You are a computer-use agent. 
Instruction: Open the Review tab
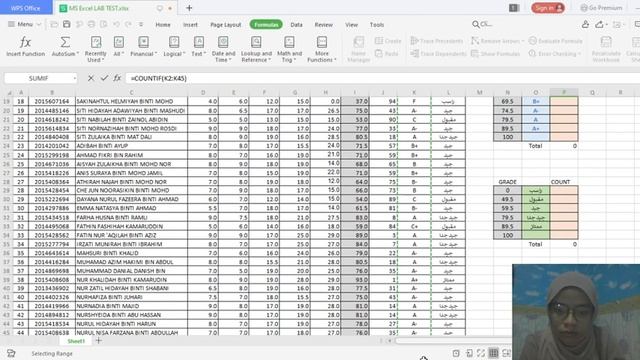point(324,24)
